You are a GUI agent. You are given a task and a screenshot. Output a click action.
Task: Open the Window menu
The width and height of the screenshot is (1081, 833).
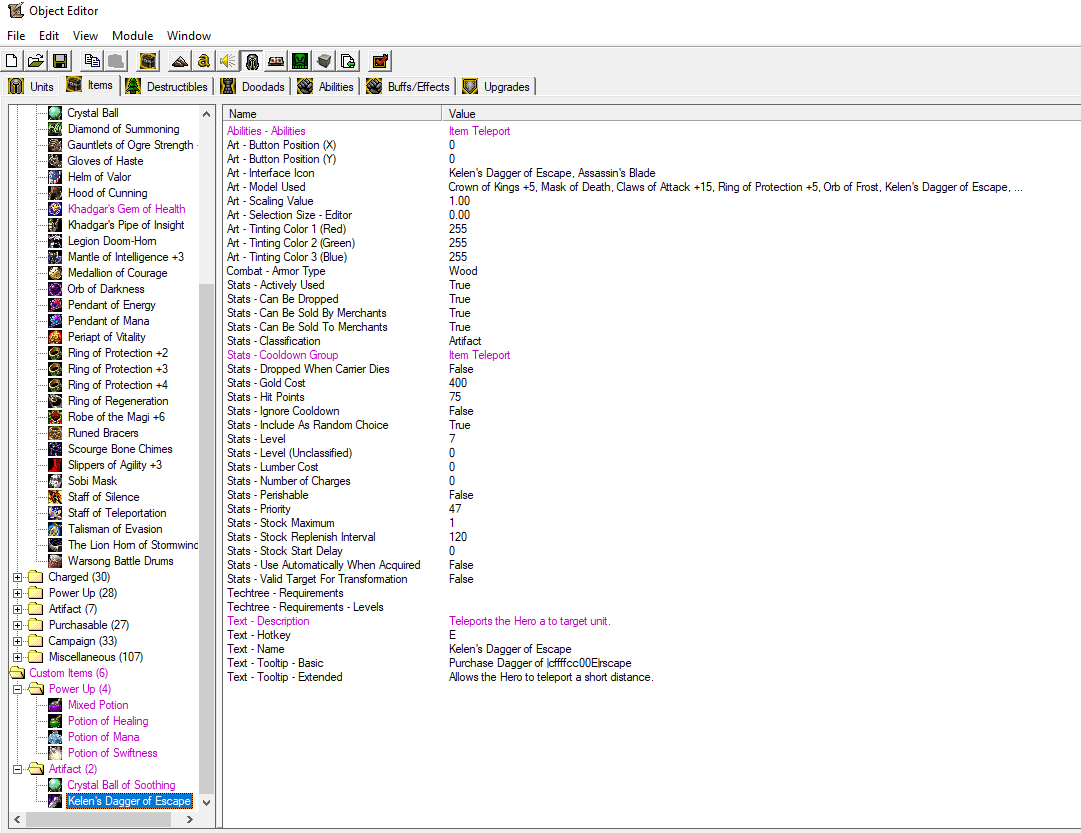[x=189, y=36]
